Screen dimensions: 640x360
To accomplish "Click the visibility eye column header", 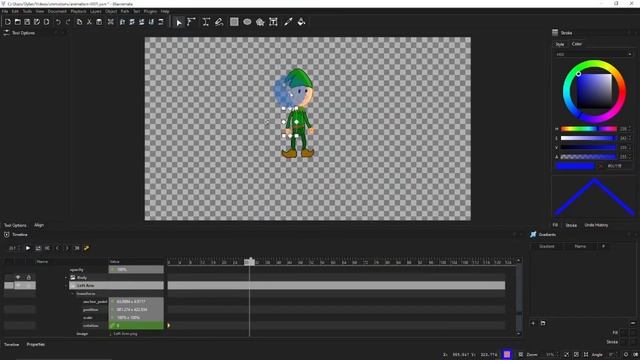I will tap(18, 277).
